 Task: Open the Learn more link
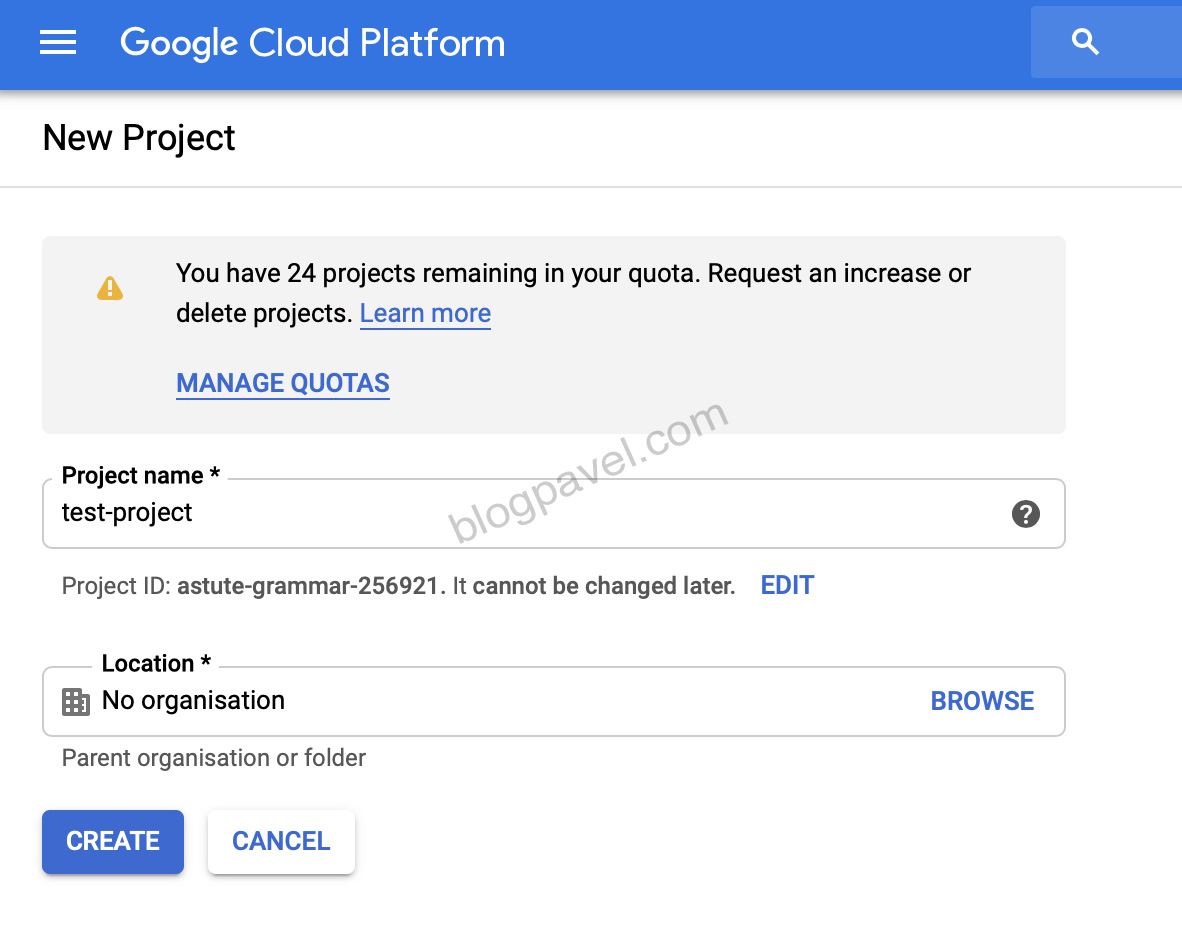pyautogui.click(x=425, y=314)
